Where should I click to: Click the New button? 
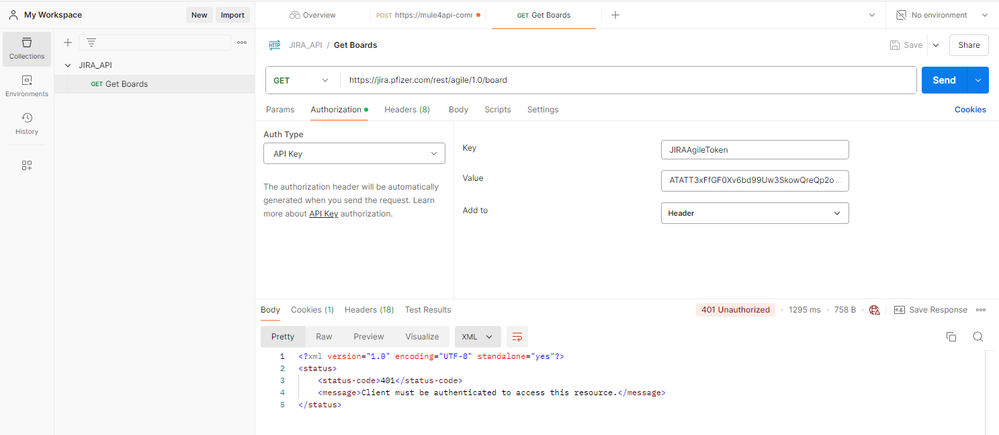coord(199,15)
